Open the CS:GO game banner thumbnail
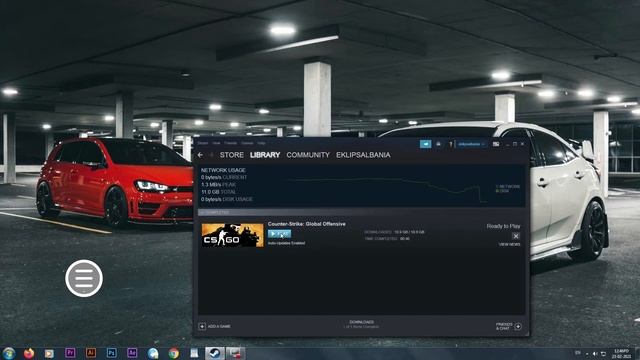This screenshot has width=640, height=360. point(233,235)
